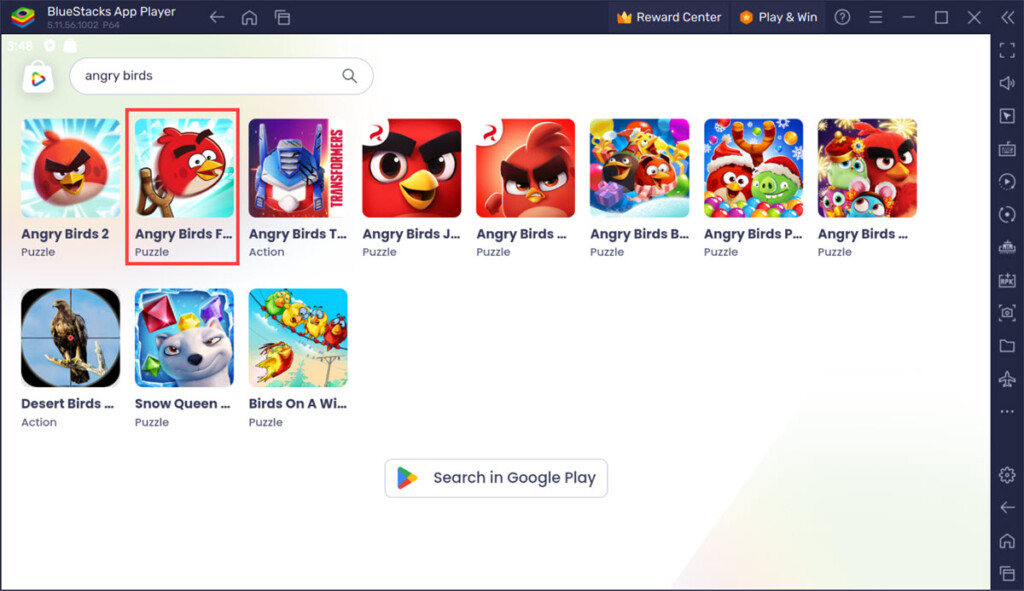Open the memory trim icon in the sidebar

[x=1007, y=248]
